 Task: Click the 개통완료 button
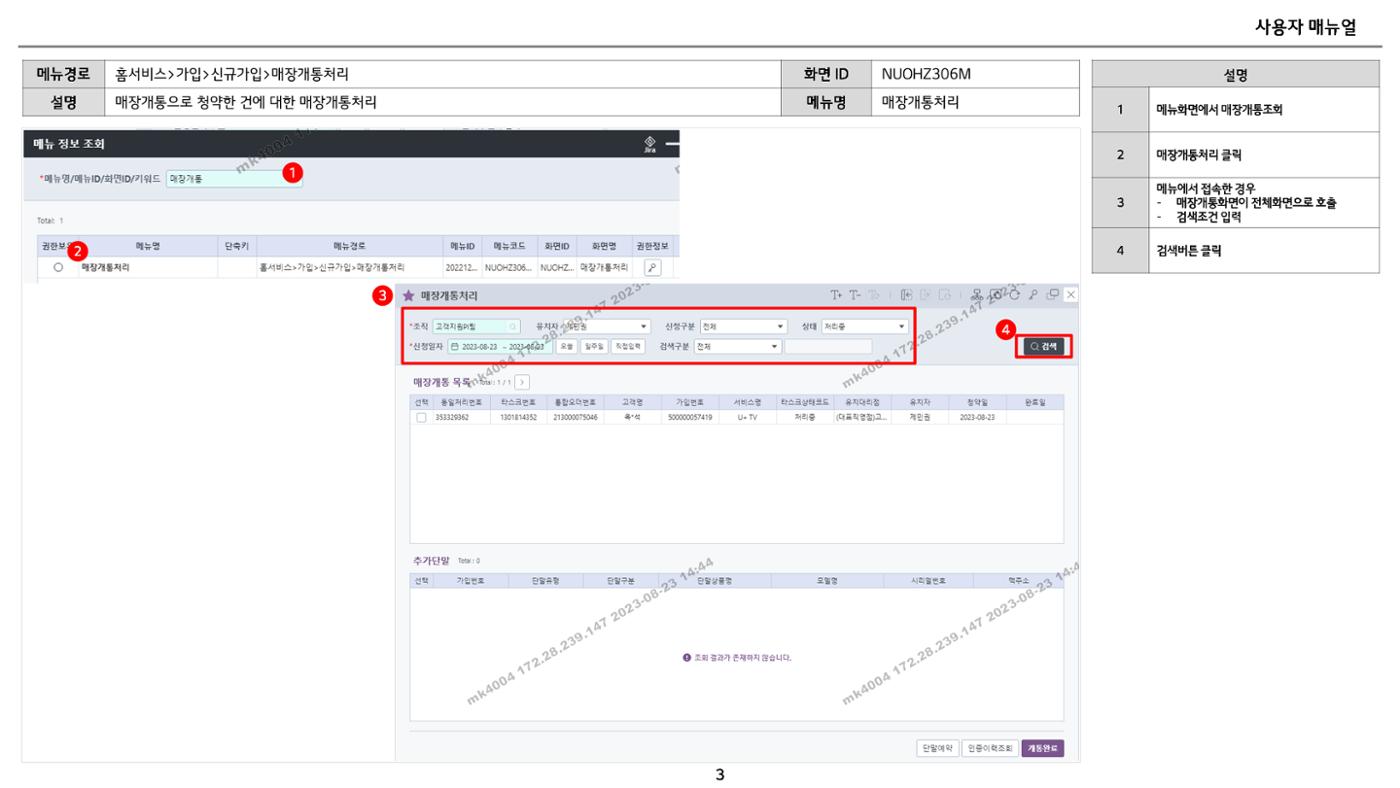coord(1043,748)
